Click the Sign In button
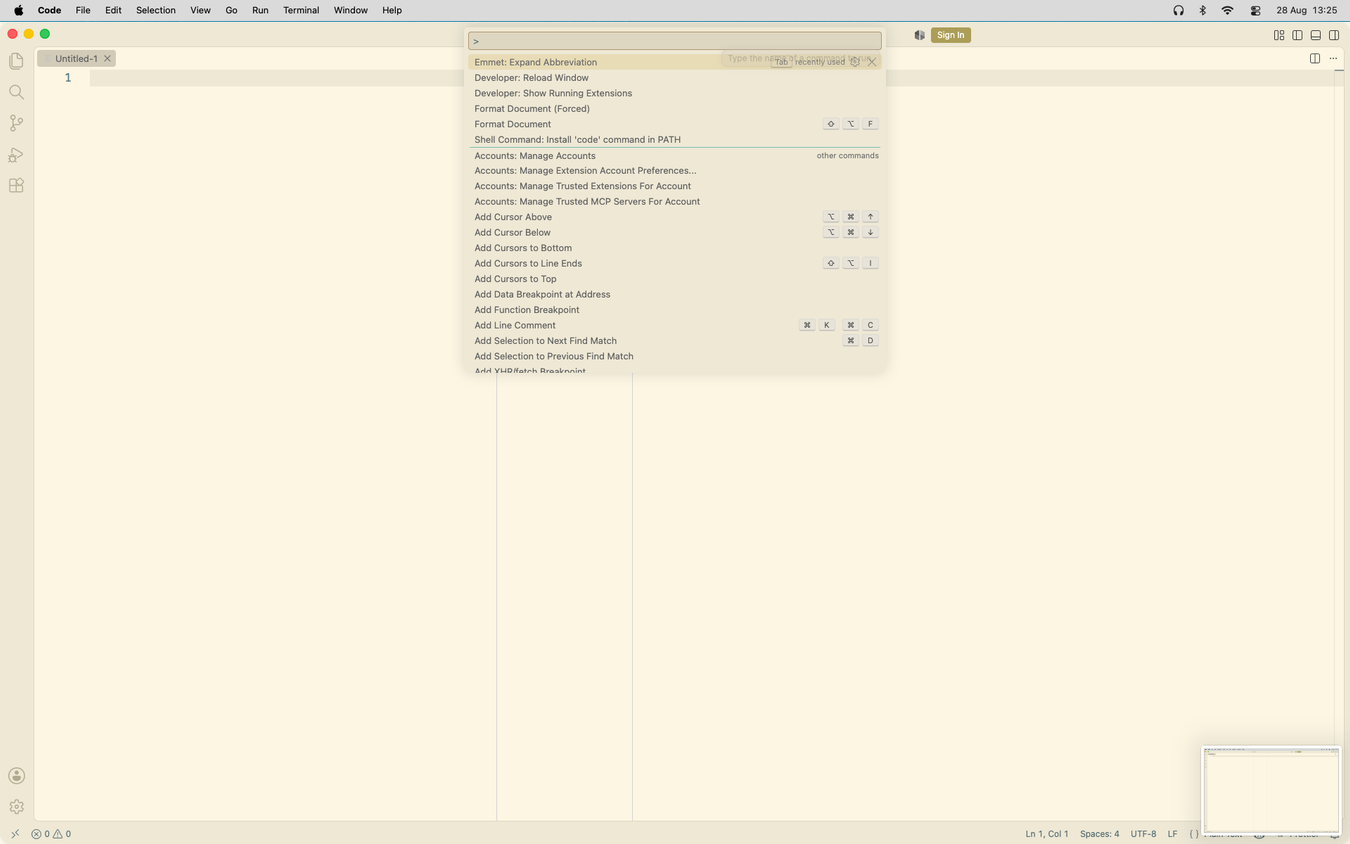The width and height of the screenshot is (1350, 844). click(950, 35)
